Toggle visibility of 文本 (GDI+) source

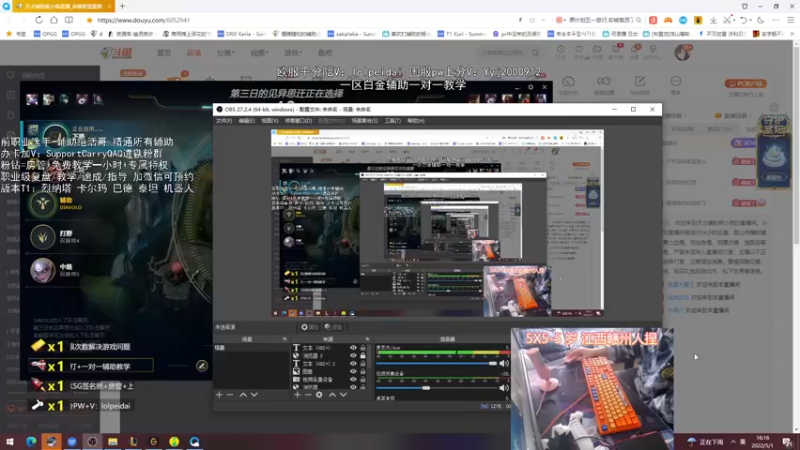pos(353,347)
